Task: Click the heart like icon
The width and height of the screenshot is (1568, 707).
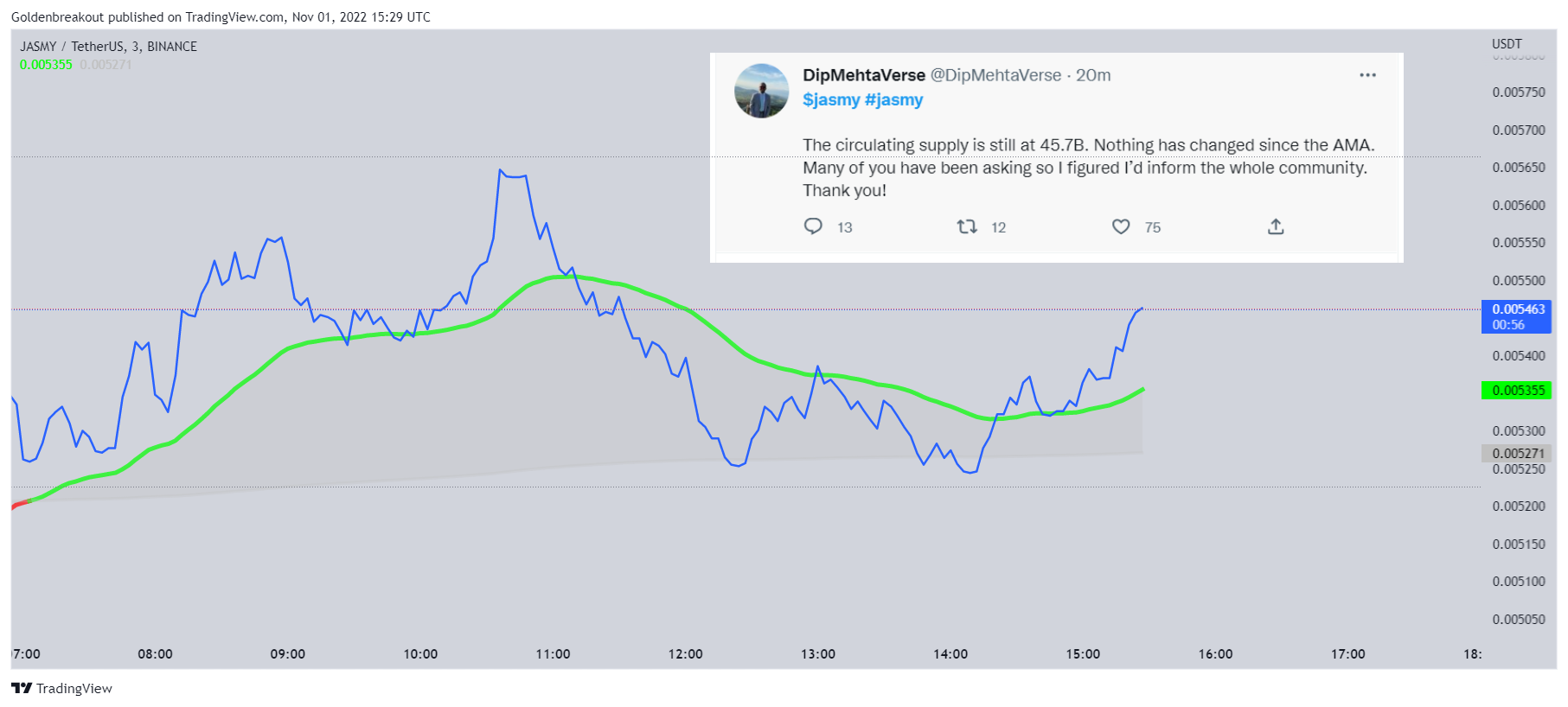Action: click(x=1121, y=226)
